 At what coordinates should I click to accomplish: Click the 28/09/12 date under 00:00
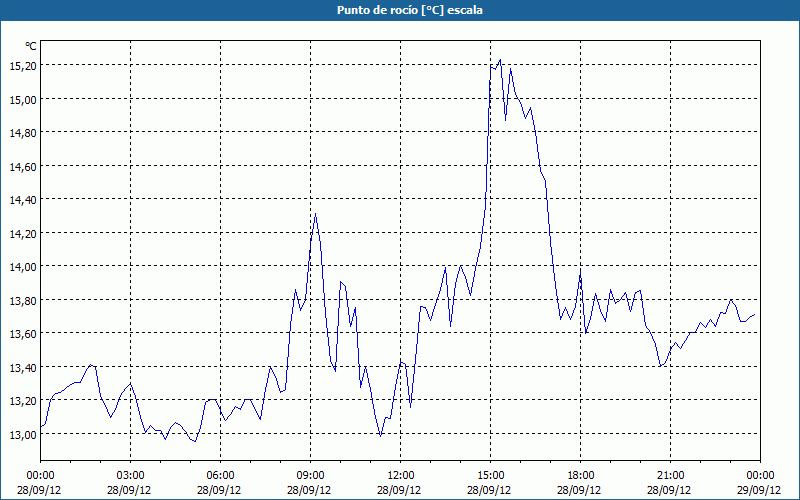pos(39,490)
